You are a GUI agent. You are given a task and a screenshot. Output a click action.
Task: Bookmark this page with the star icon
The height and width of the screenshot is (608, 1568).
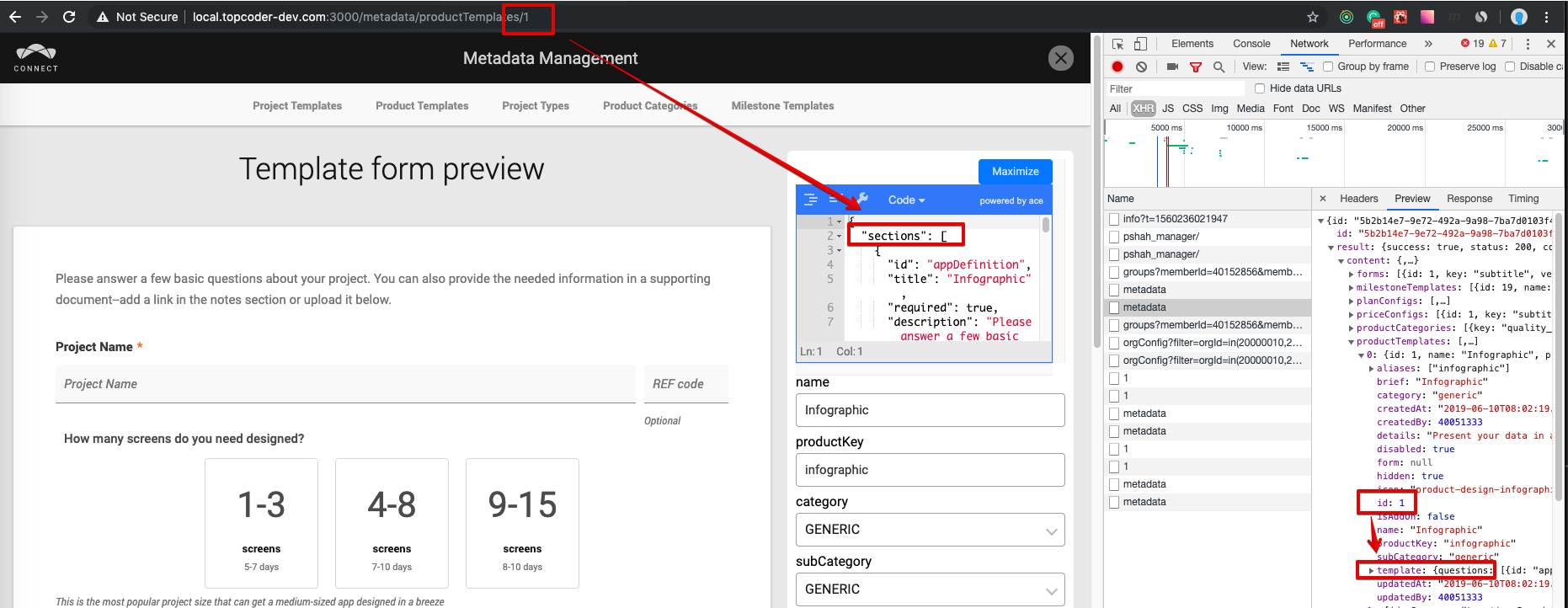coord(1313,17)
